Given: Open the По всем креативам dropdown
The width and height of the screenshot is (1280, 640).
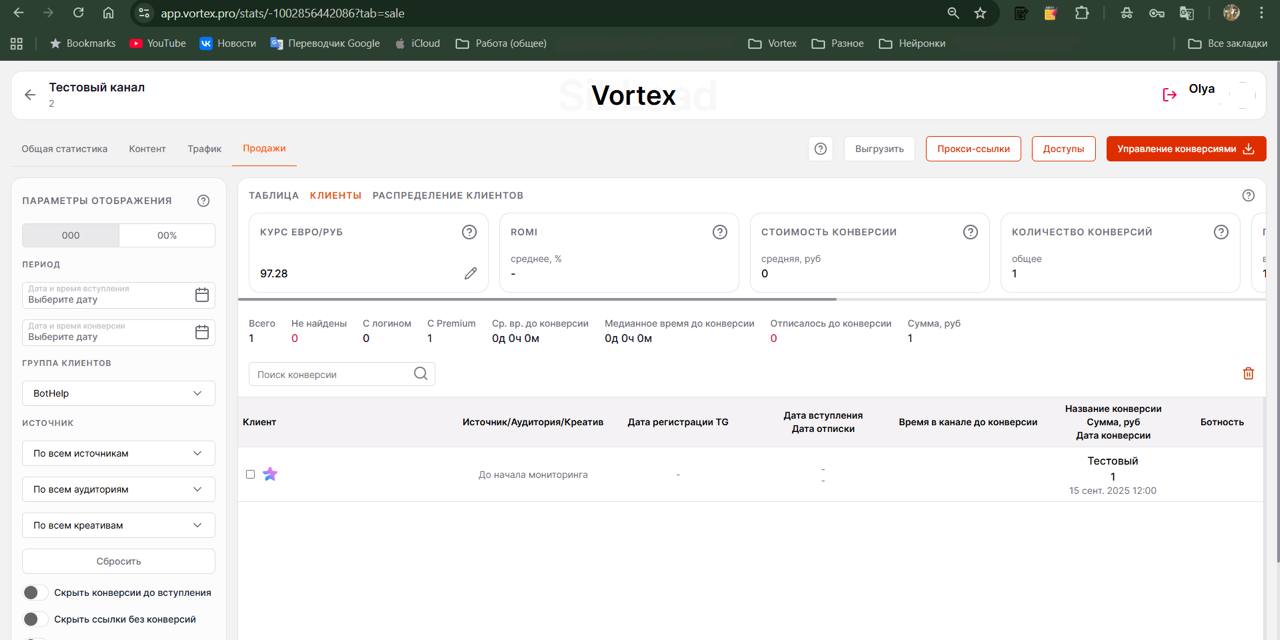Looking at the screenshot, I should tap(118, 525).
